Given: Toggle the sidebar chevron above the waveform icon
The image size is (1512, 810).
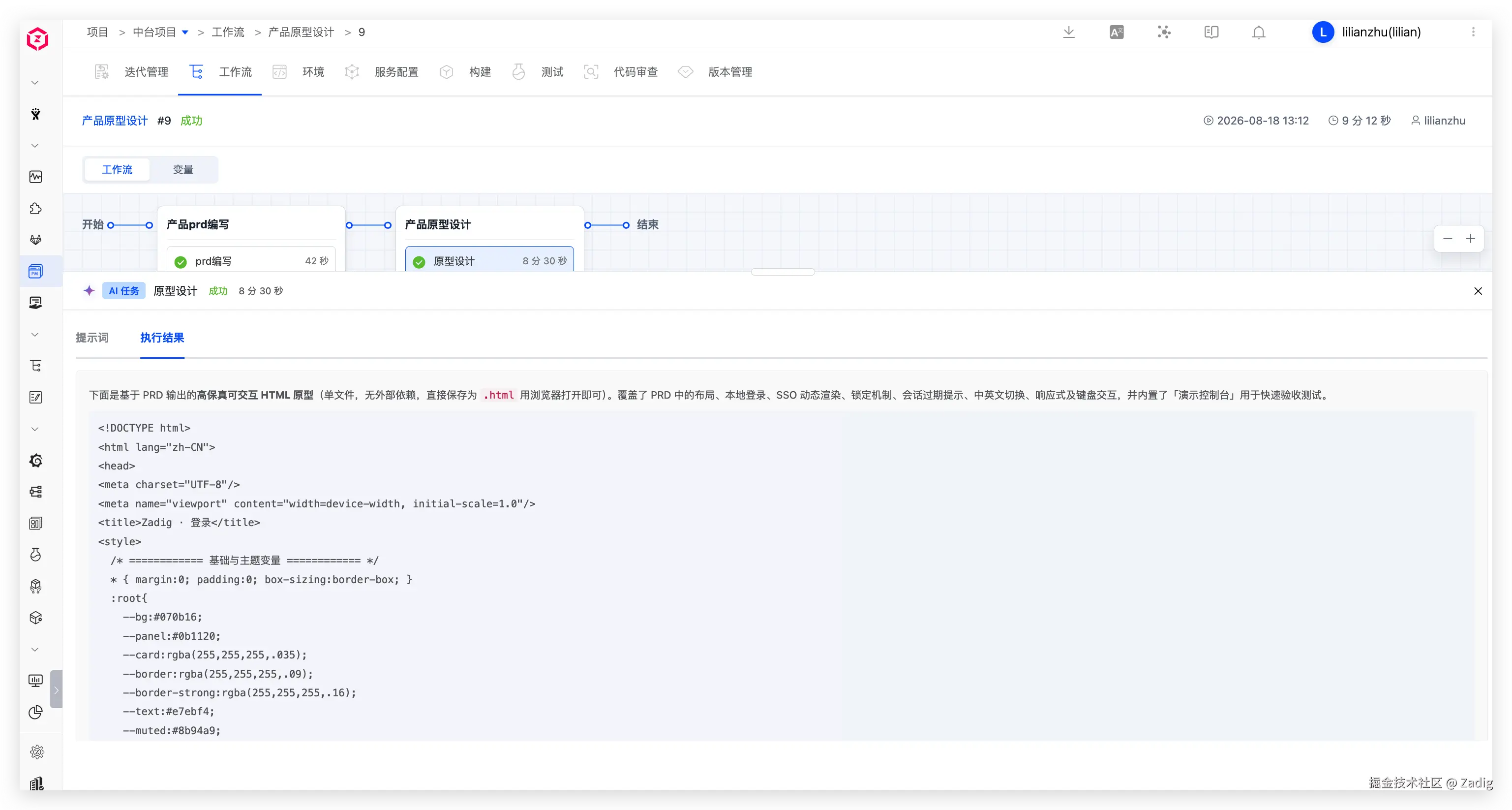Looking at the screenshot, I should click(x=34, y=146).
